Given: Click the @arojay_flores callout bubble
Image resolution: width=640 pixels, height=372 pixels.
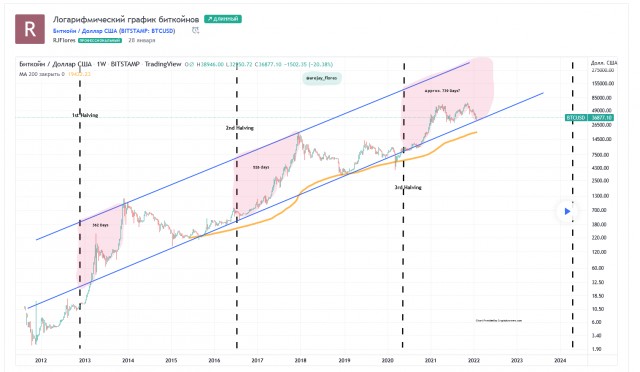Looking at the screenshot, I should point(322,78).
